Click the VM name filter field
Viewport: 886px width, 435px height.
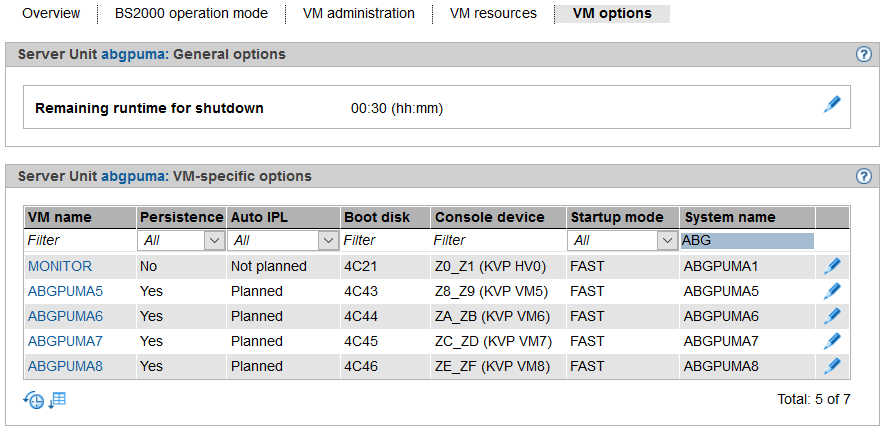tap(79, 241)
